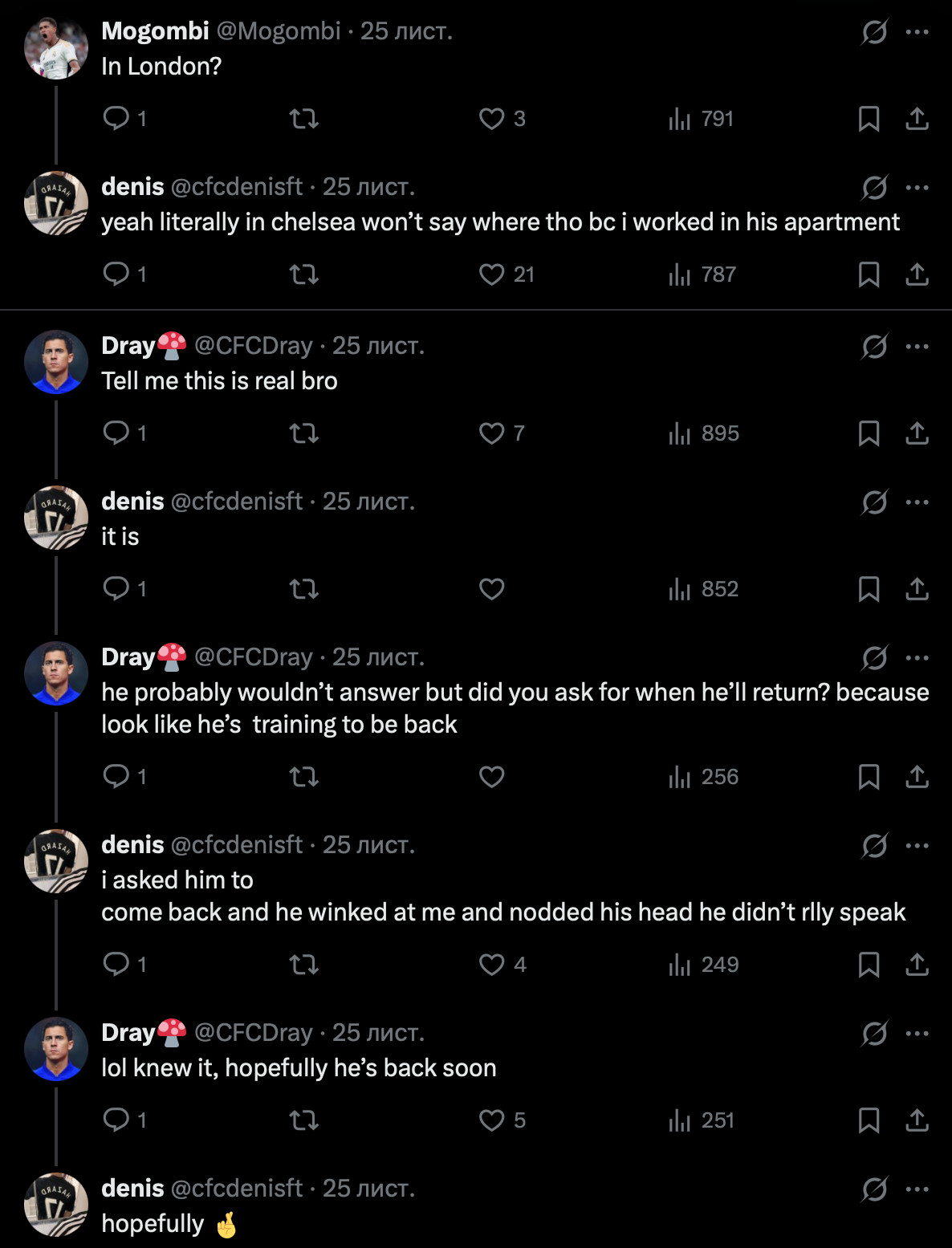Open Mogombi's profile avatar picture

[55, 48]
